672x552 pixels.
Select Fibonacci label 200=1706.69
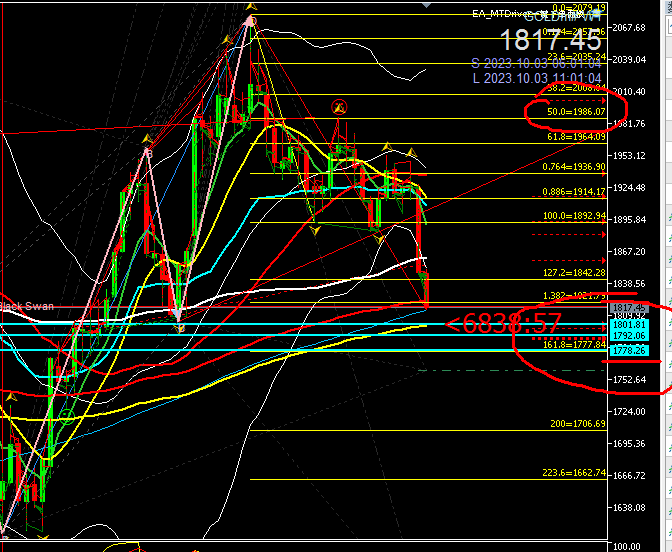[x=578, y=424]
